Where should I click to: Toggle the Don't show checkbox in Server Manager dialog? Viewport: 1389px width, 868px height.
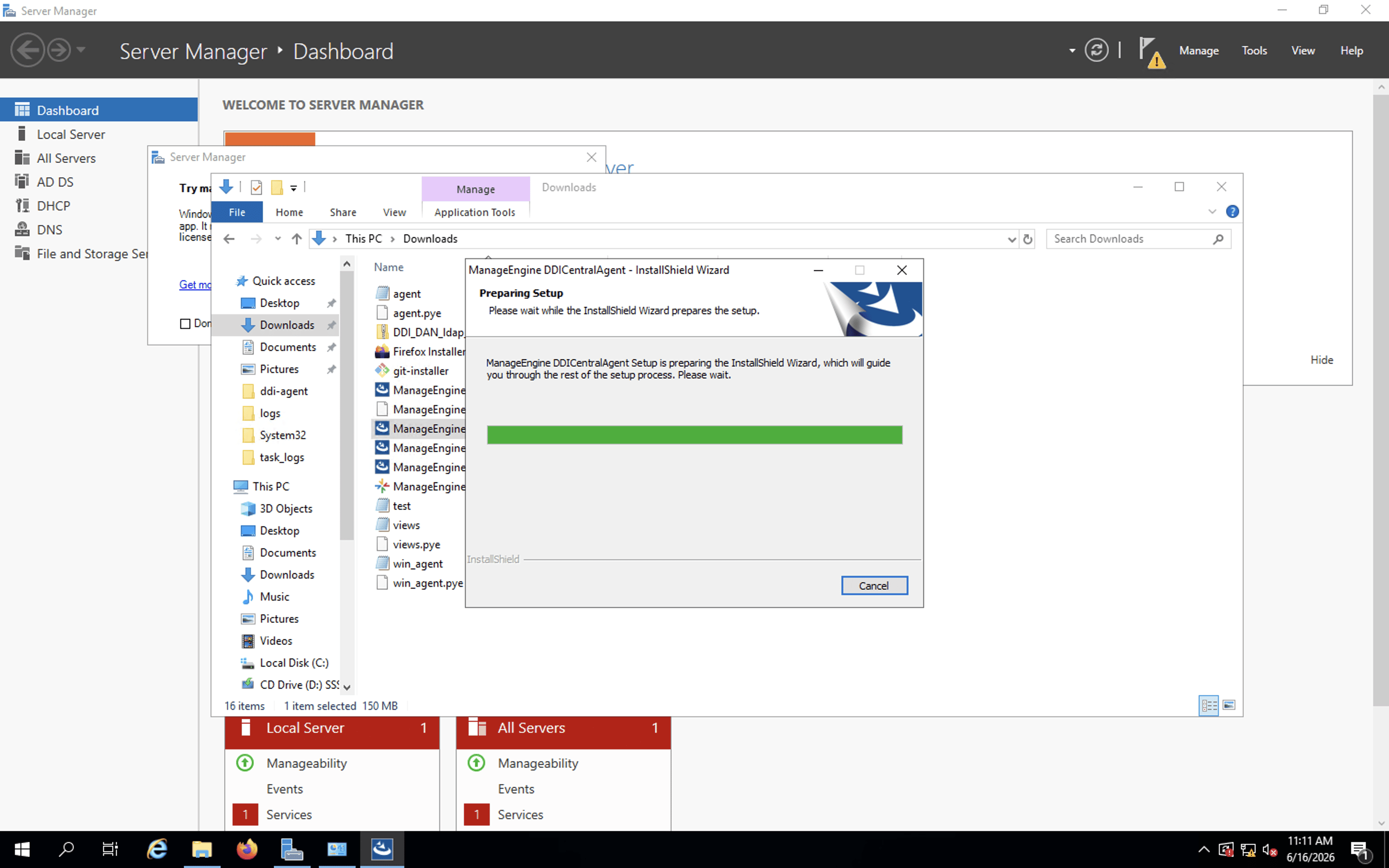186,324
